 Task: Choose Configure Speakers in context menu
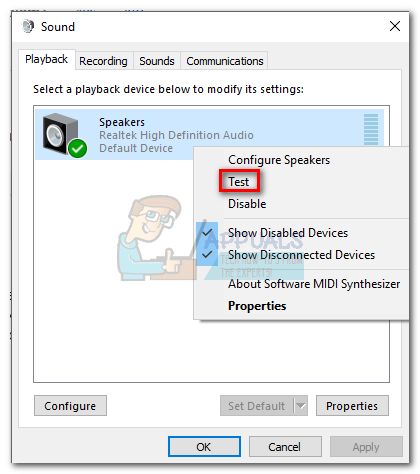279,160
